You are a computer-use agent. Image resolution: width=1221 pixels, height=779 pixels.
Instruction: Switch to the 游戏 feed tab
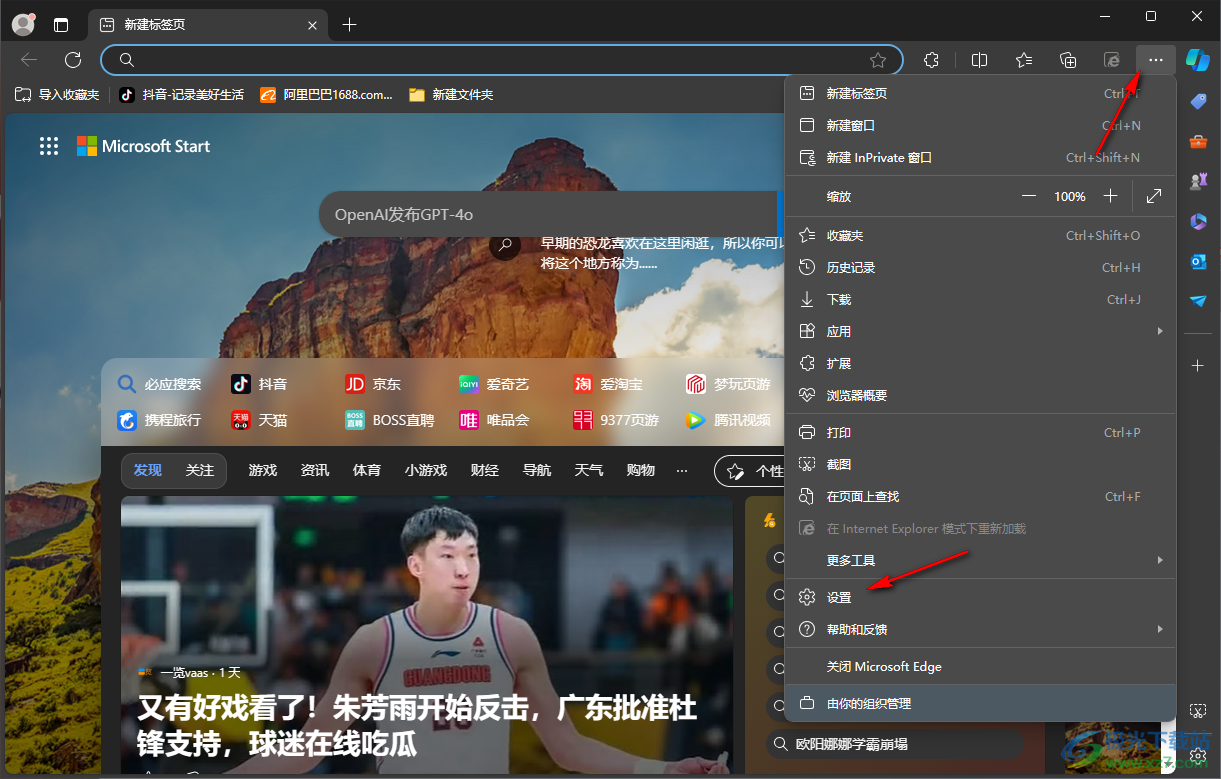click(263, 470)
